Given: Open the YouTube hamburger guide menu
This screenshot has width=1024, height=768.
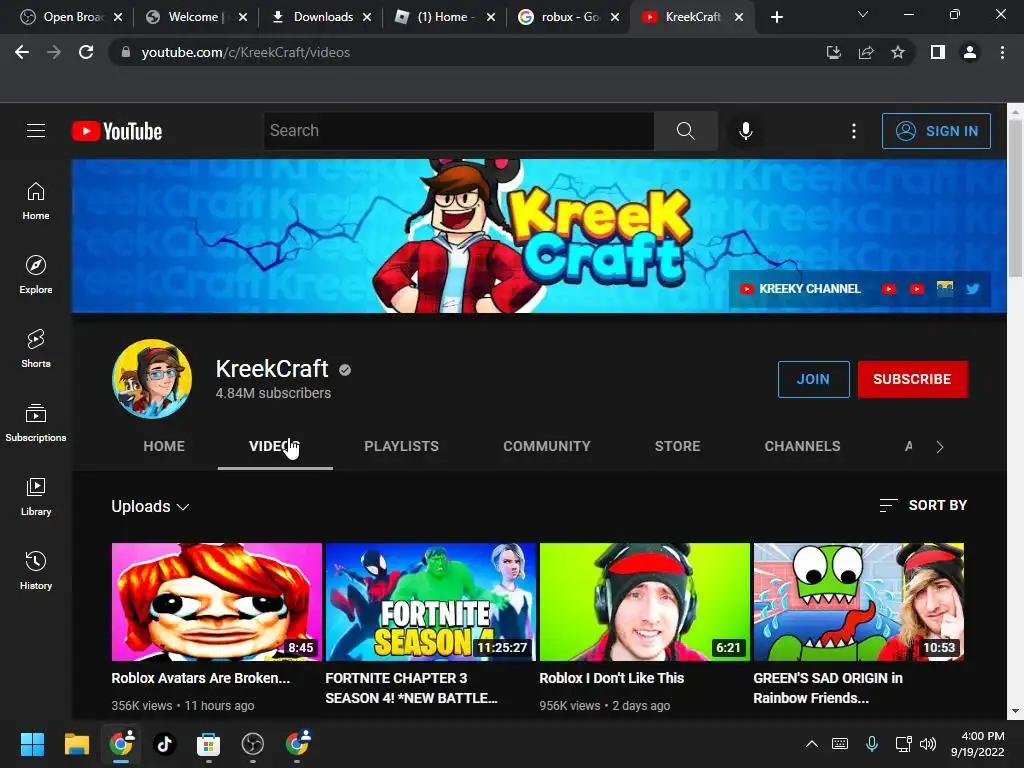Looking at the screenshot, I should coord(36,131).
